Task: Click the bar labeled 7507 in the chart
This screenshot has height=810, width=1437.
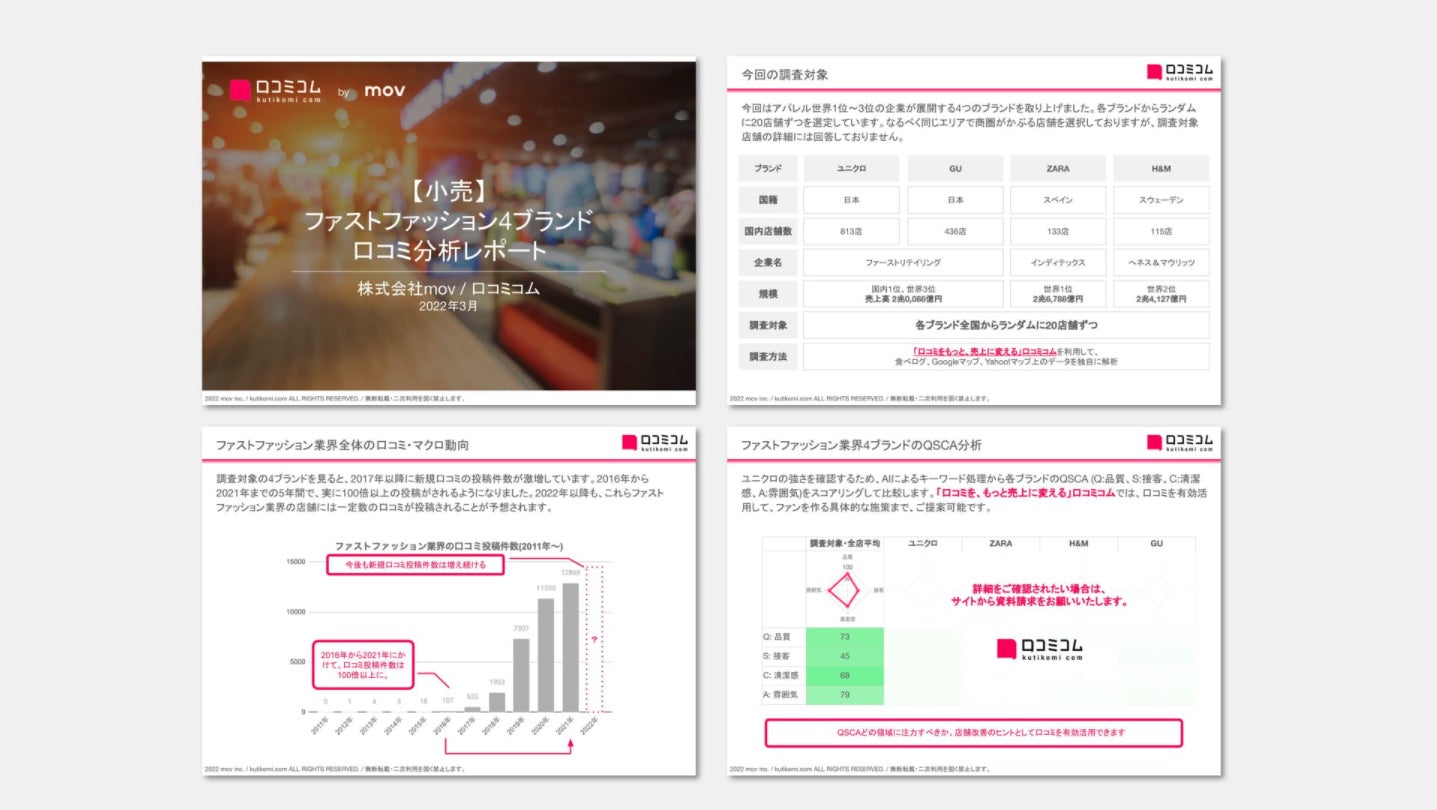Action: pyautogui.click(x=521, y=675)
